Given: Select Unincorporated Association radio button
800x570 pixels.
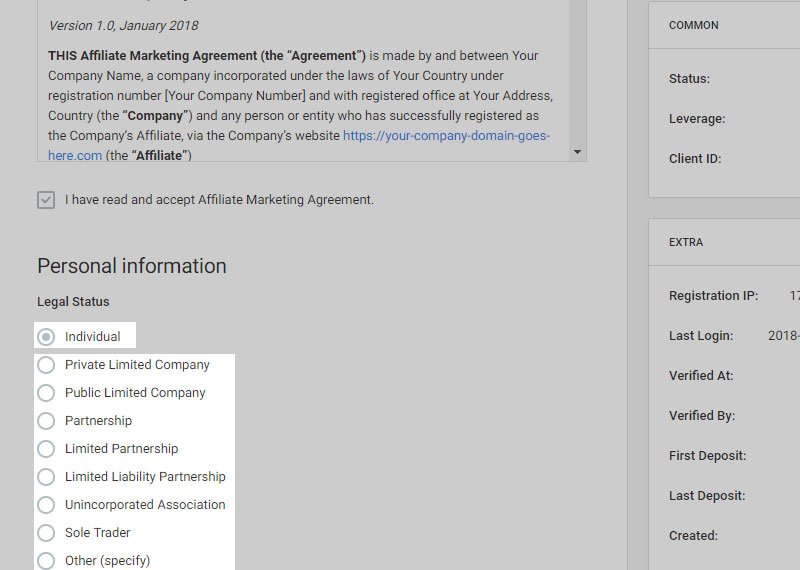Looking at the screenshot, I should pos(46,505).
